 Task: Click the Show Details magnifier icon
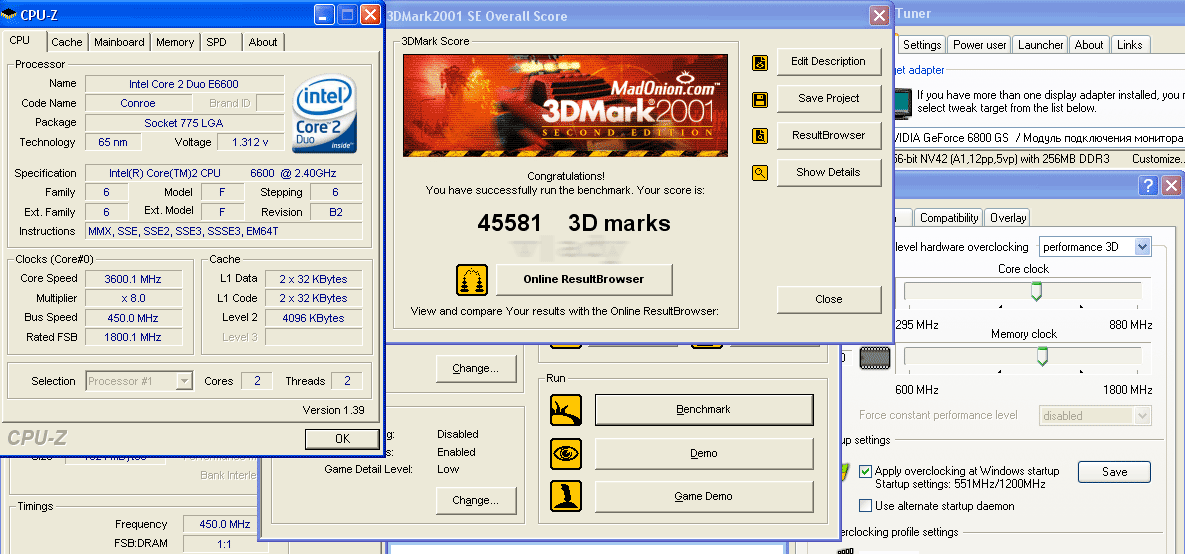[x=760, y=173]
